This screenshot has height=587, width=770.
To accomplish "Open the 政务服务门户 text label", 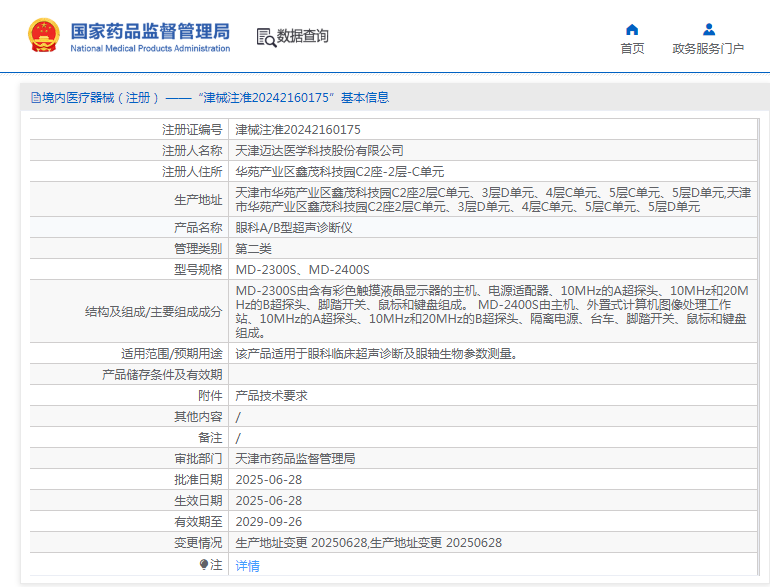I will (708, 49).
